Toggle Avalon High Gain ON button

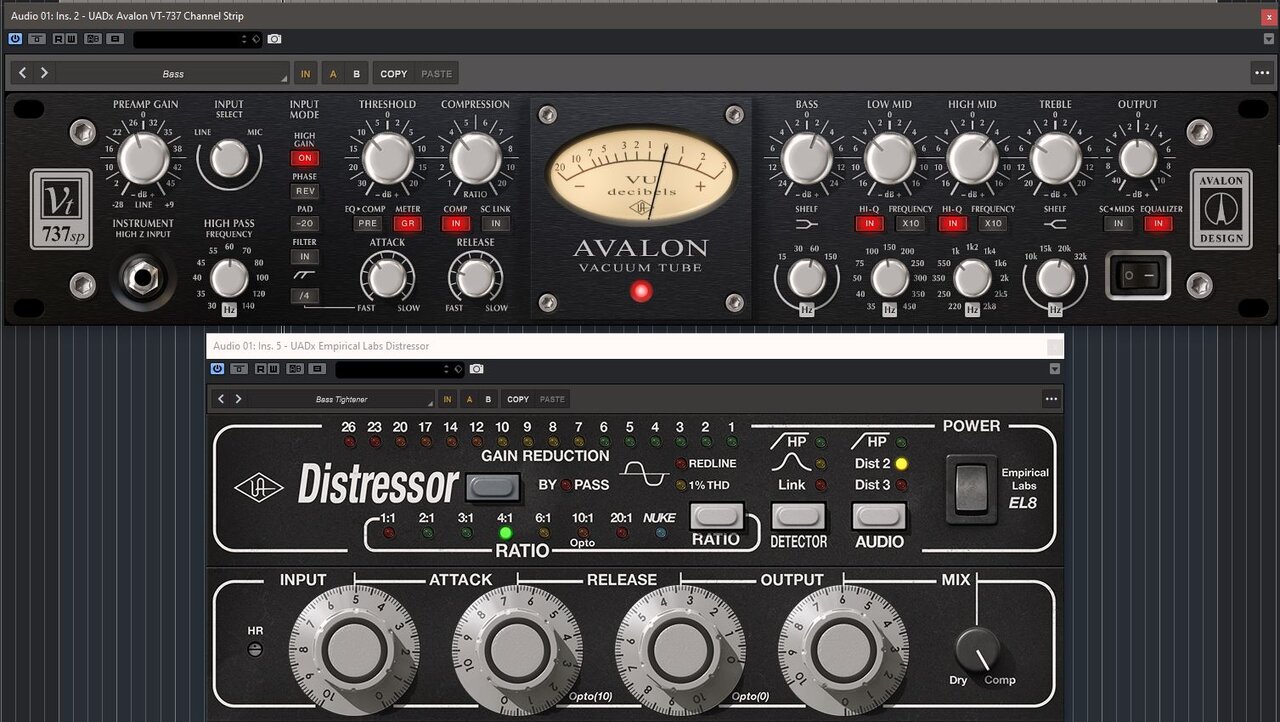pyautogui.click(x=305, y=158)
